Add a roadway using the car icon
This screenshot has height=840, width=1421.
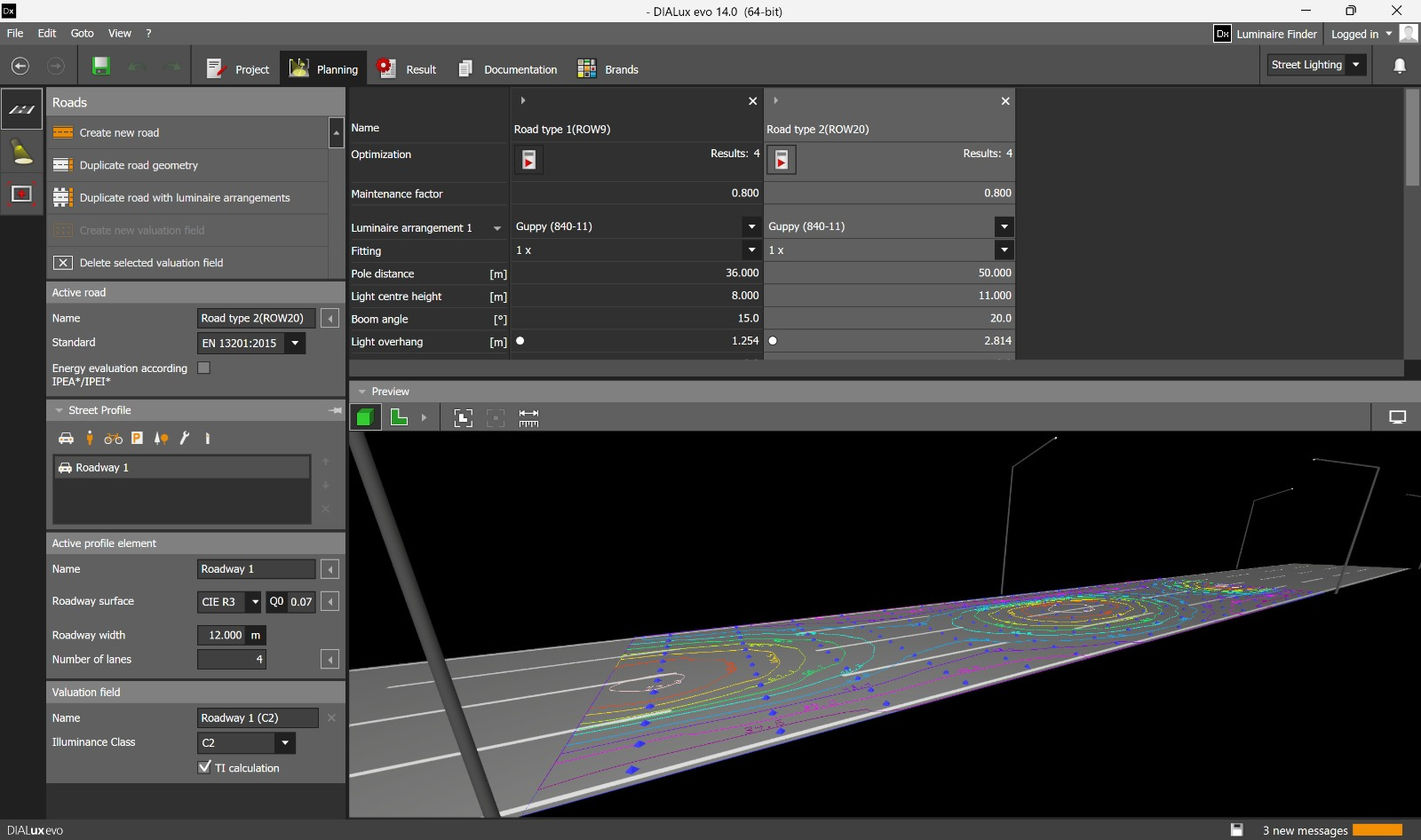[x=66, y=438]
